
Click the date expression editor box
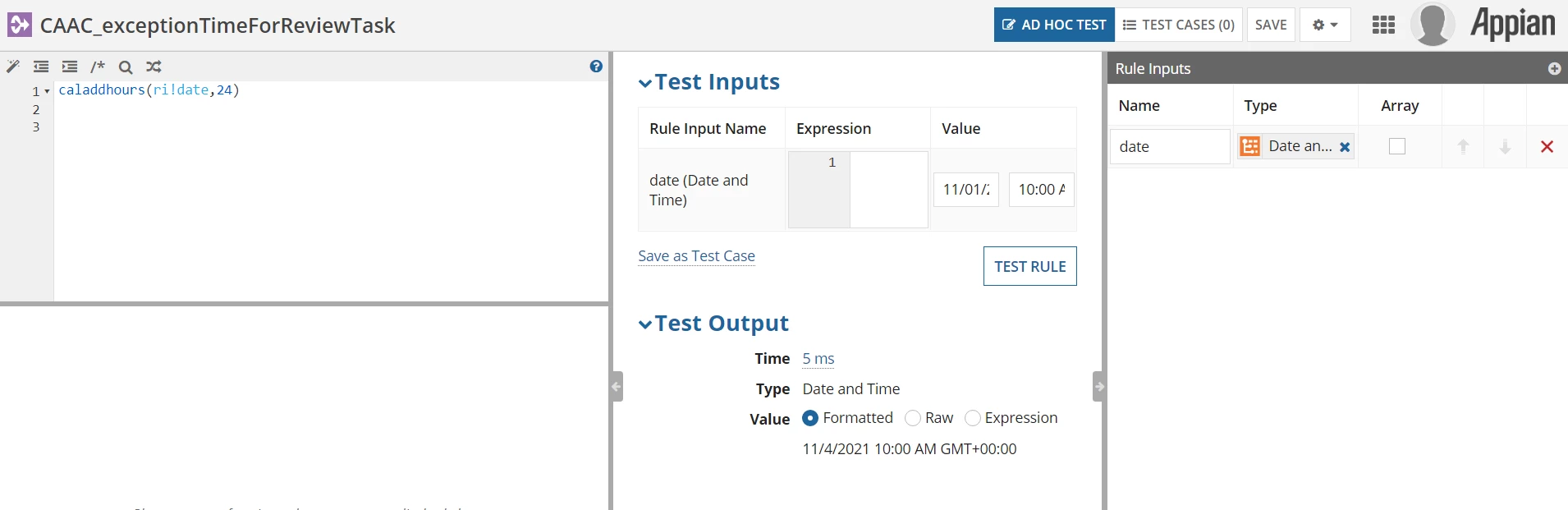coord(858,190)
